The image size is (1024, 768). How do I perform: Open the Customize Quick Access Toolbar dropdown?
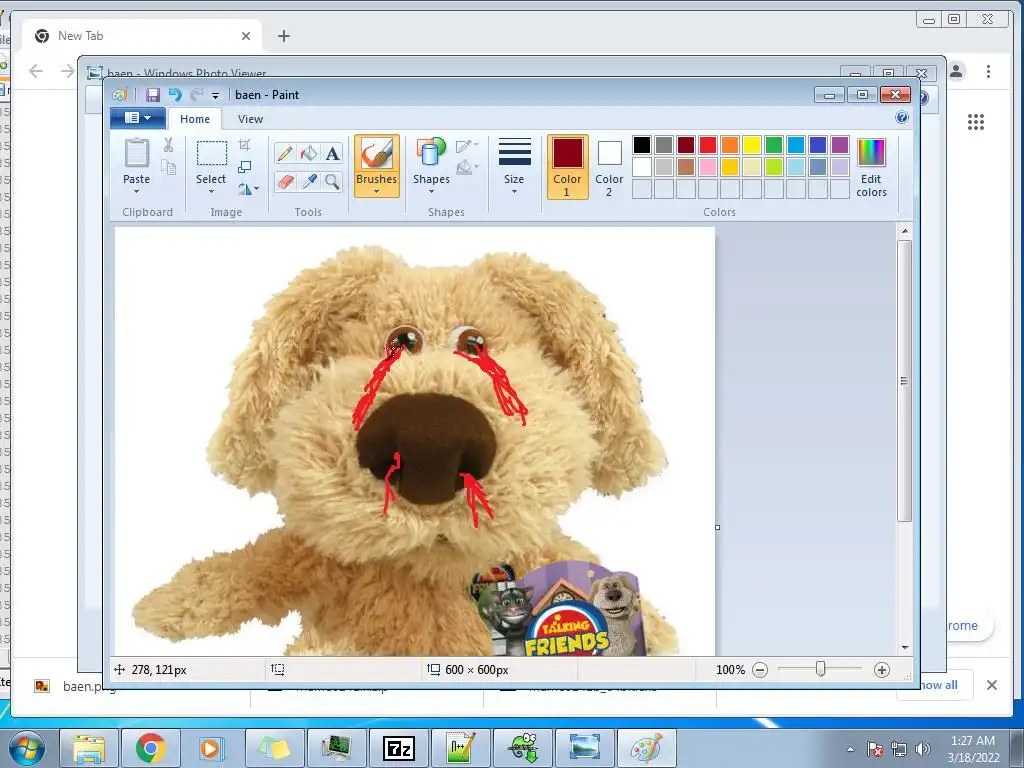216,95
